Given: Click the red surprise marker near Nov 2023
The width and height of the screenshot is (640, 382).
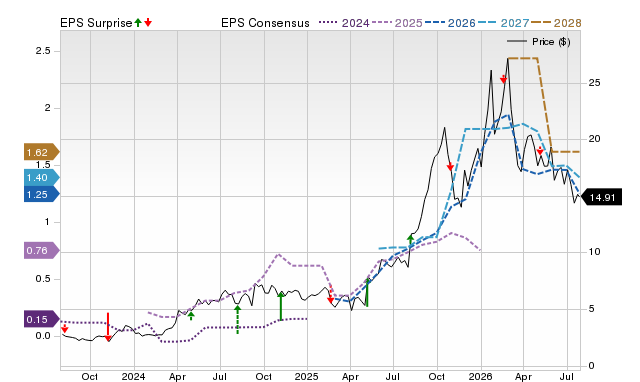Looking at the screenshot, I should (x=108, y=327).
